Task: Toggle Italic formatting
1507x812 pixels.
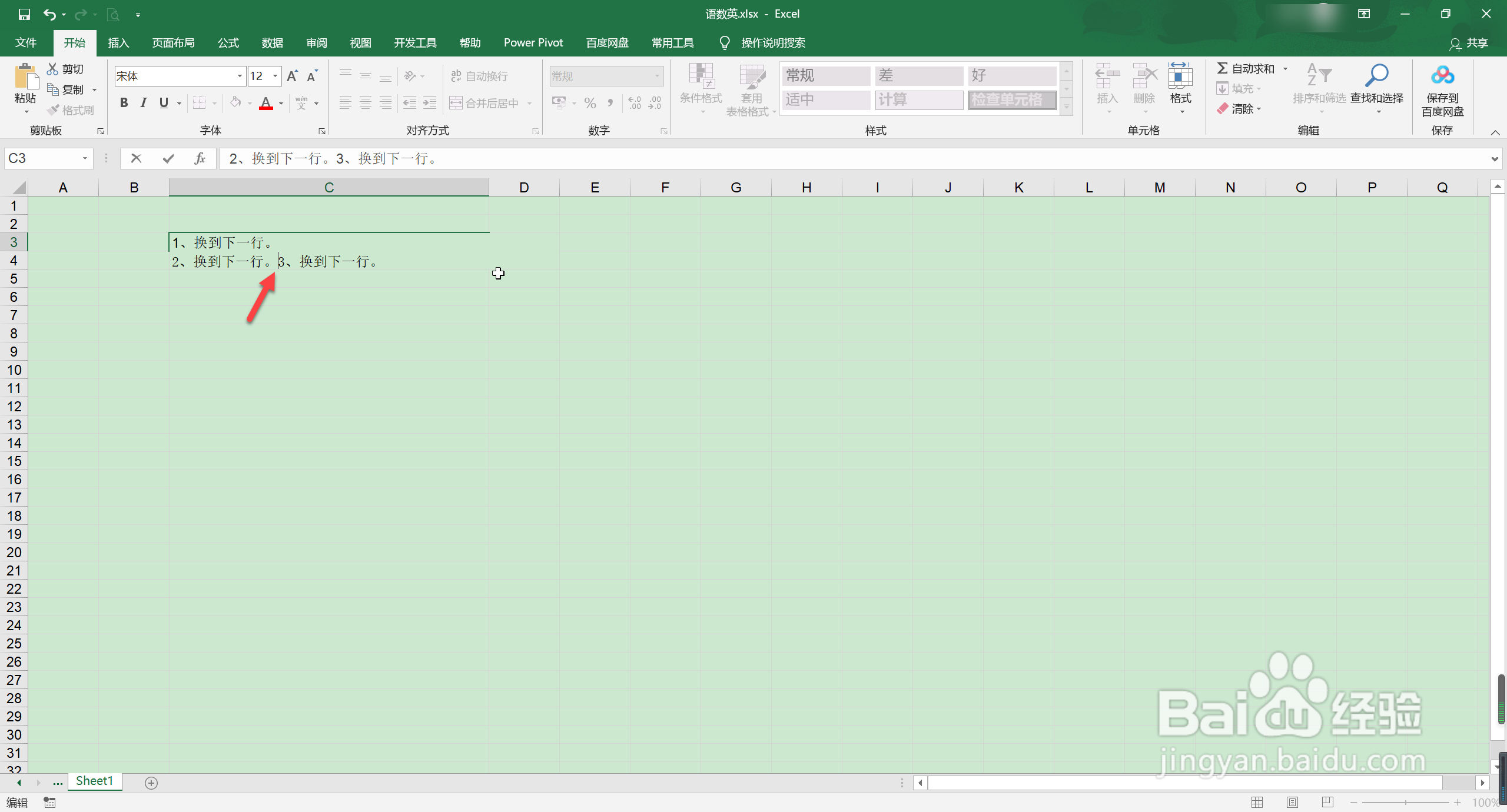Action: pos(144,103)
